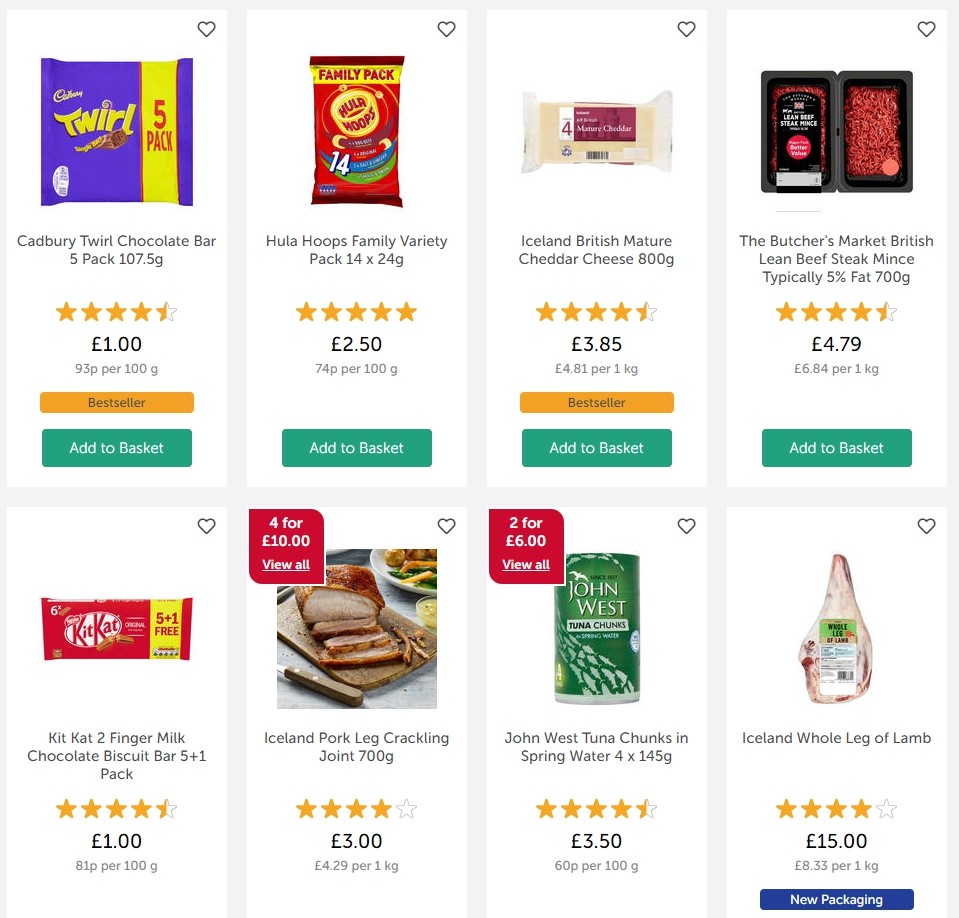Open the Hula Hoops Family Variety Pack page
959x918 pixels.
pos(356,249)
